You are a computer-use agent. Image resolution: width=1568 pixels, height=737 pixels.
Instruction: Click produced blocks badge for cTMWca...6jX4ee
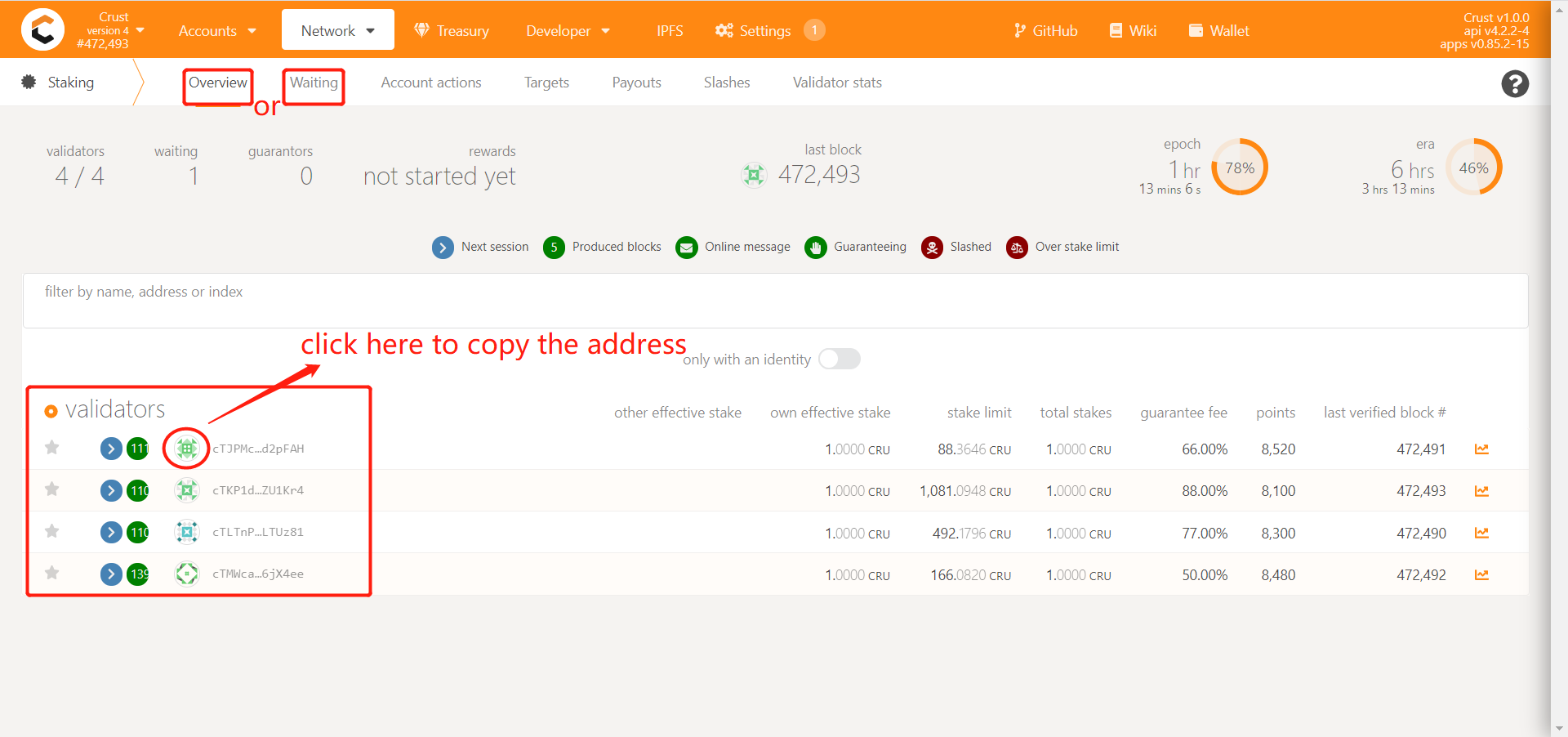point(138,574)
